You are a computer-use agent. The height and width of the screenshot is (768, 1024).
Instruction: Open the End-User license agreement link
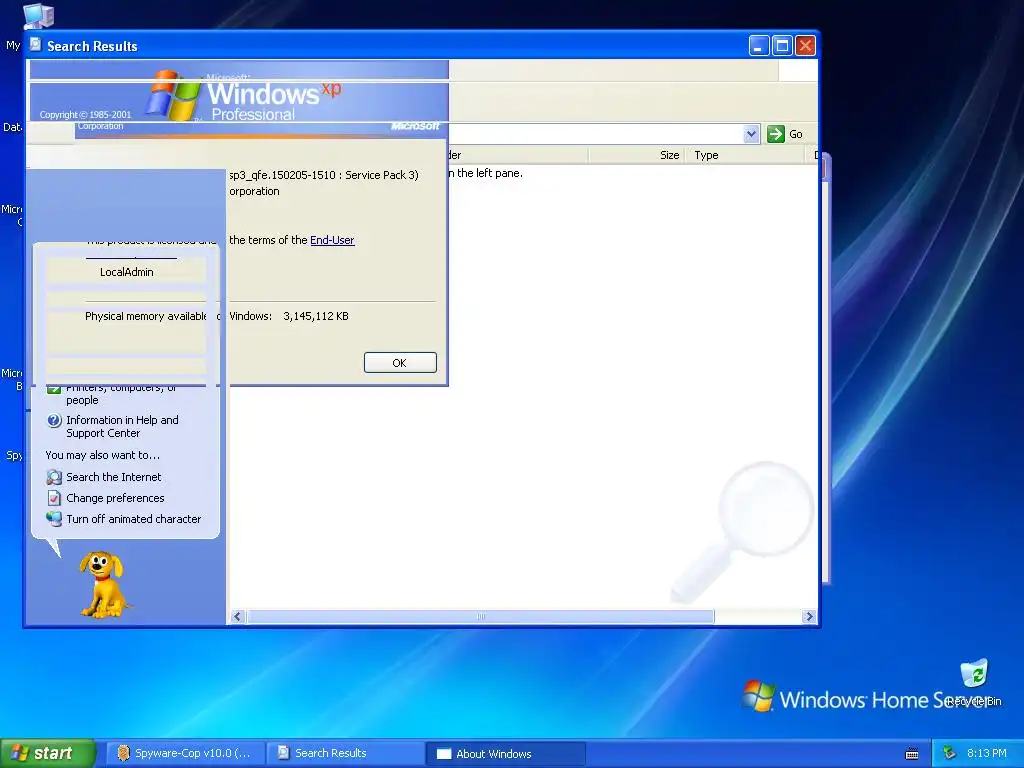point(332,240)
